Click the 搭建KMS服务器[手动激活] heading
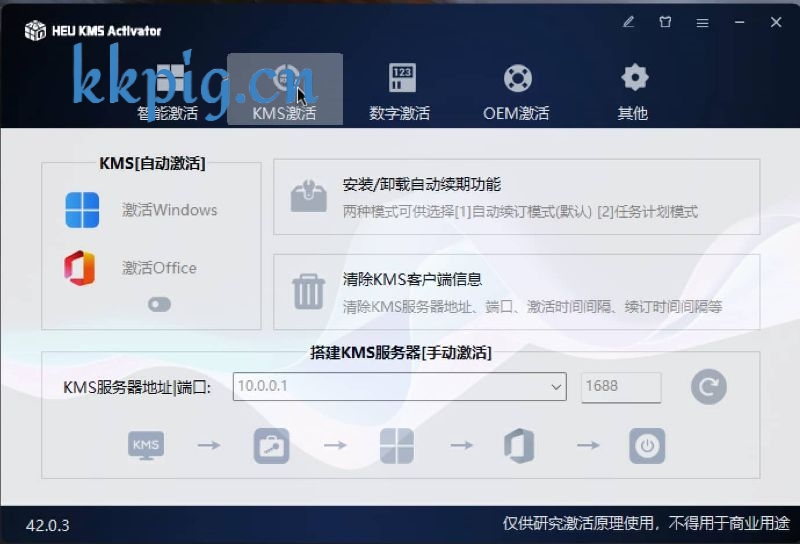The height and width of the screenshot is (544, 800). pyautogui.click(x=401, y=352)
